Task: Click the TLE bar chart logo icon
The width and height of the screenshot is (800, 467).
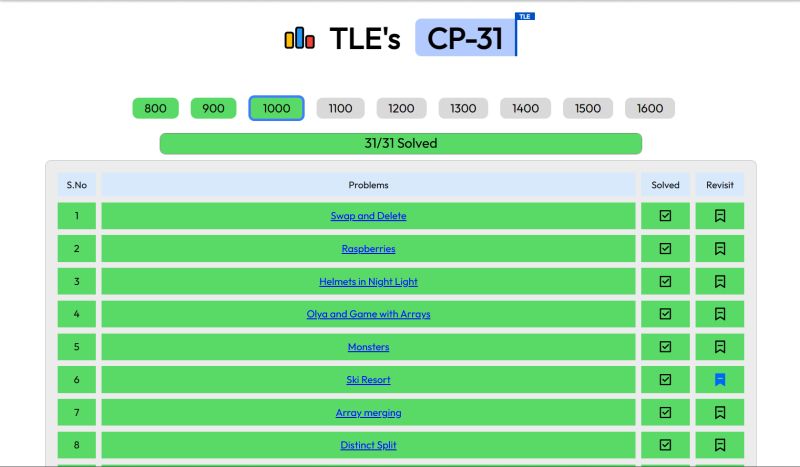Action: coord(299,39)
